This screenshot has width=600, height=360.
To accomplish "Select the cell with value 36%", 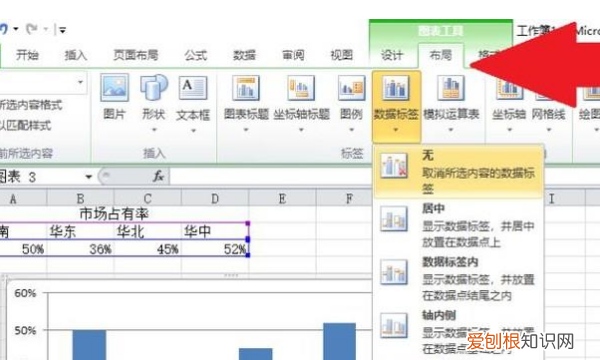I will click(80, 249).
